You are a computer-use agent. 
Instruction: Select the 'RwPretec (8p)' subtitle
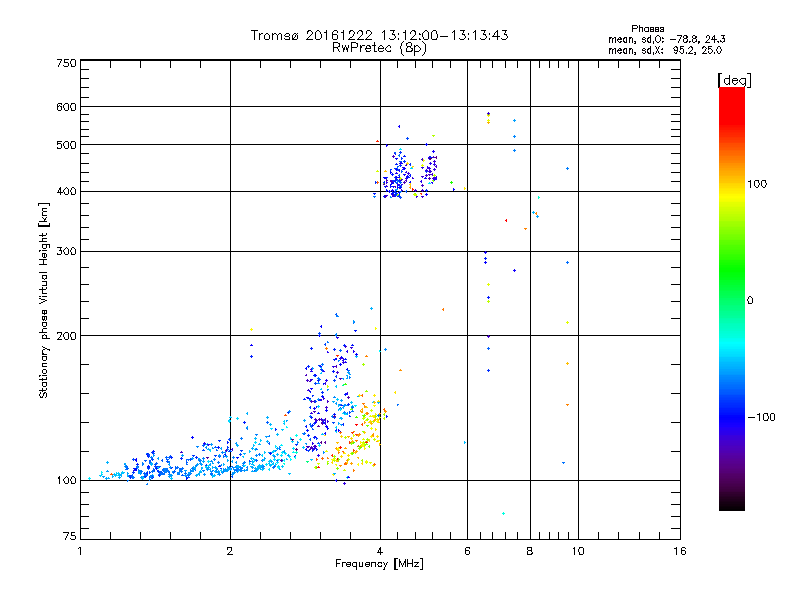click(x=379, y=48)
